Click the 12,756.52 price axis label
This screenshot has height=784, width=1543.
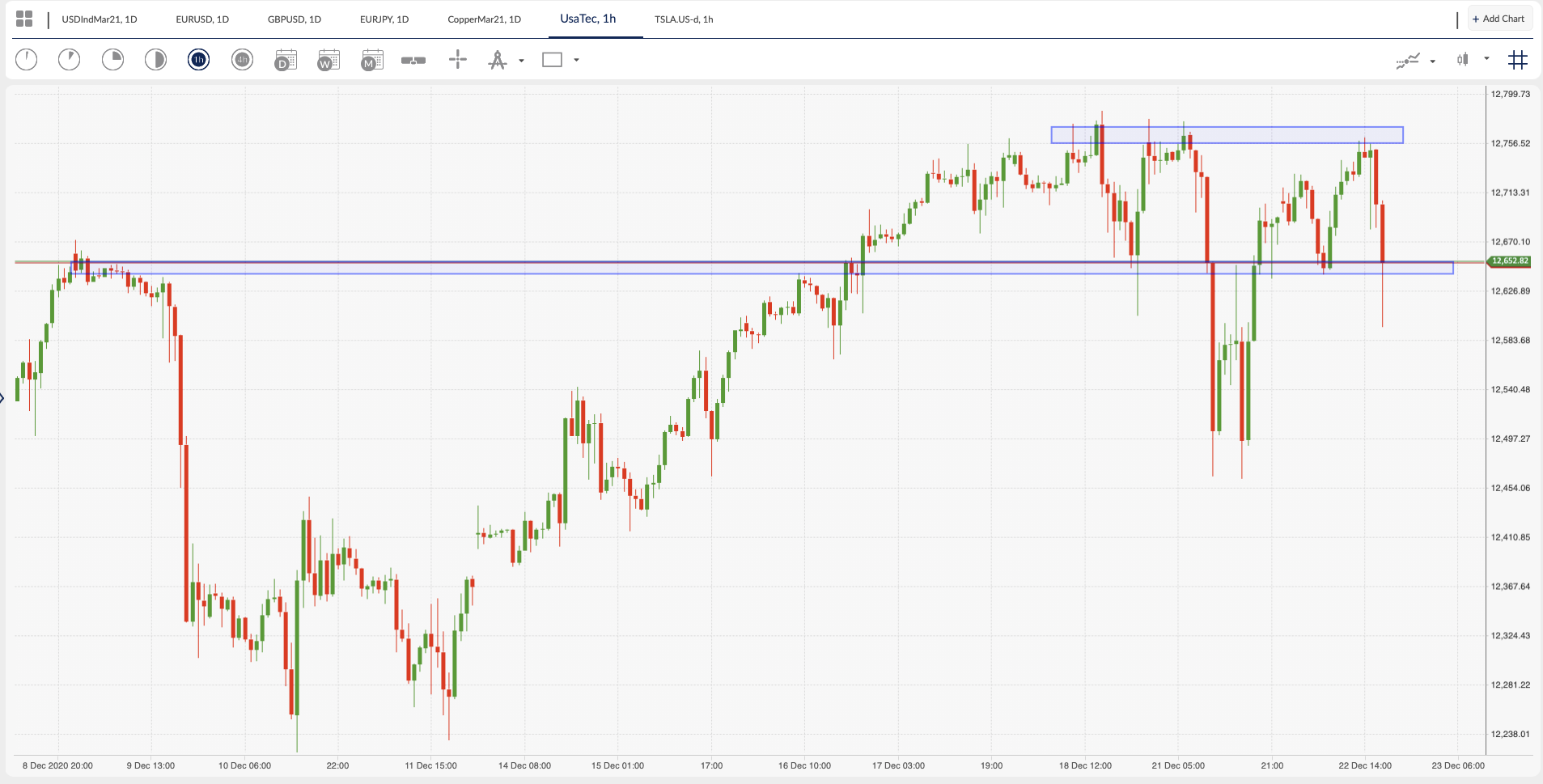tap(1510, 143)
